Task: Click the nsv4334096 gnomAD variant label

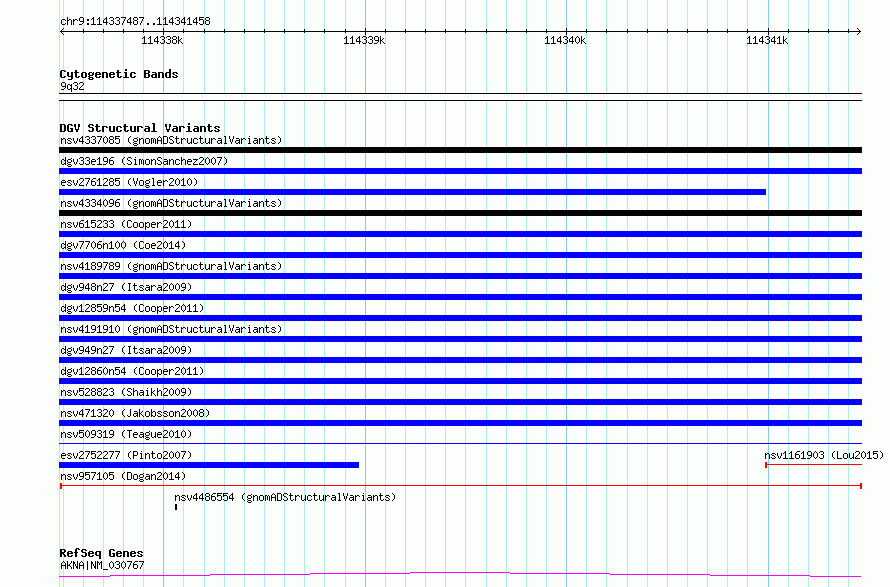Action: pyautogui.click(x=171, y=203)
